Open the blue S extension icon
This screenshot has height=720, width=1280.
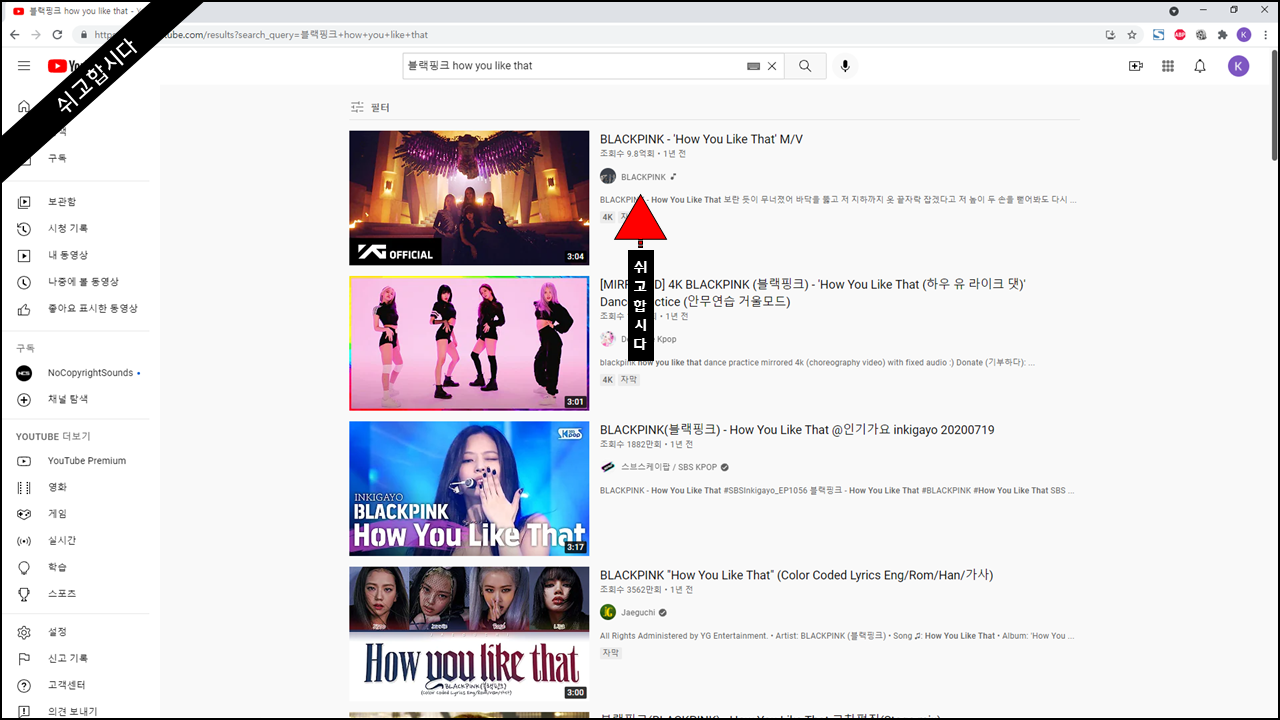[x=1159, y=34]
